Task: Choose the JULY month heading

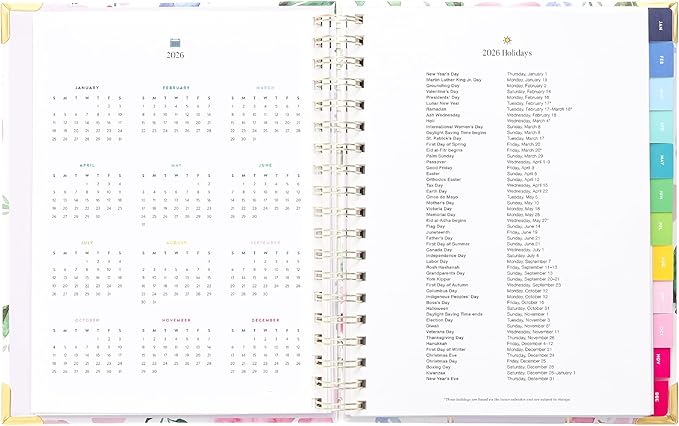Action: [87, 243]
